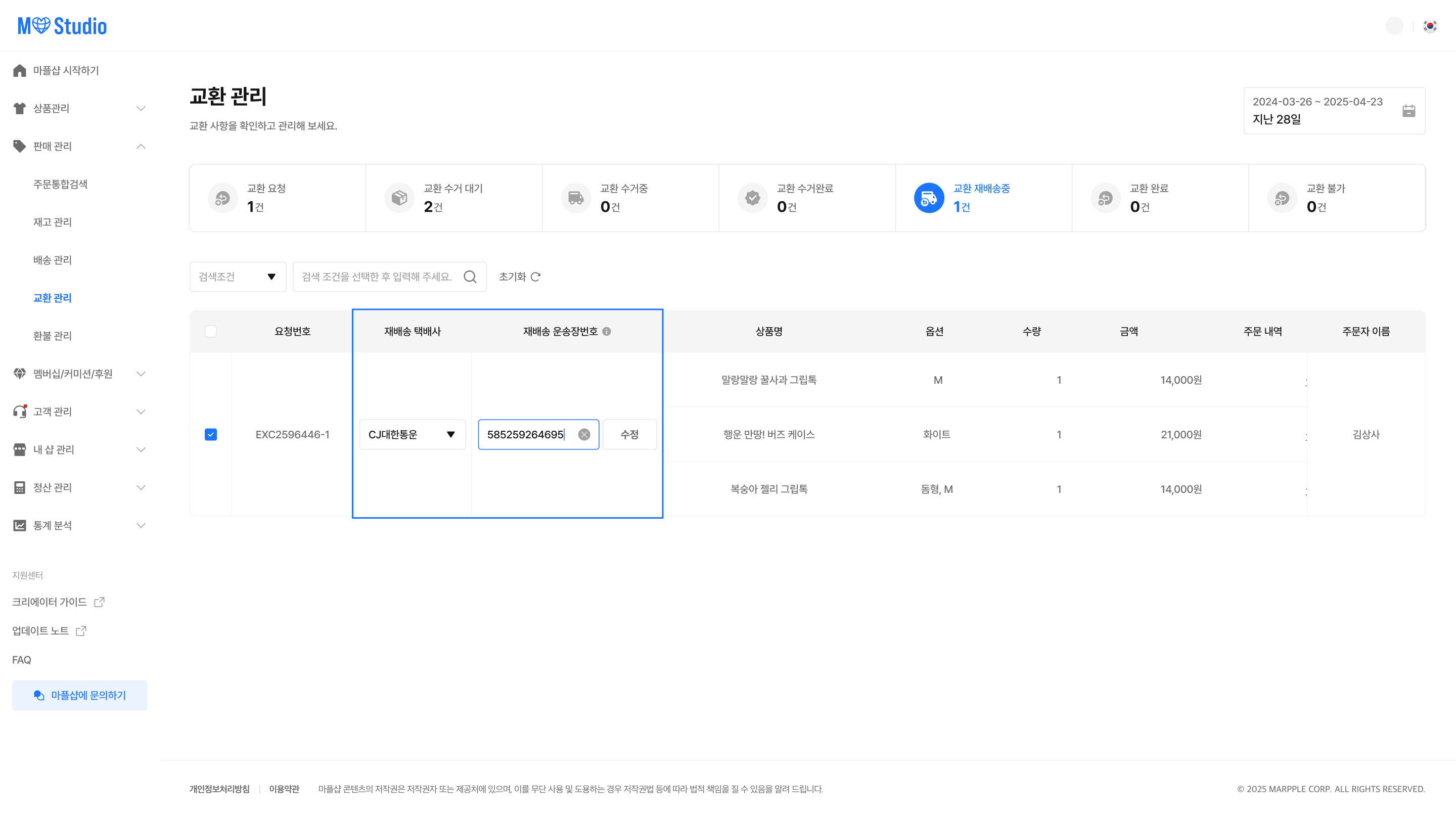Open 환불 관리 in sidebar
This screenshot has width=1456, height=819.
pyautogui.click(x=53, y=336)
